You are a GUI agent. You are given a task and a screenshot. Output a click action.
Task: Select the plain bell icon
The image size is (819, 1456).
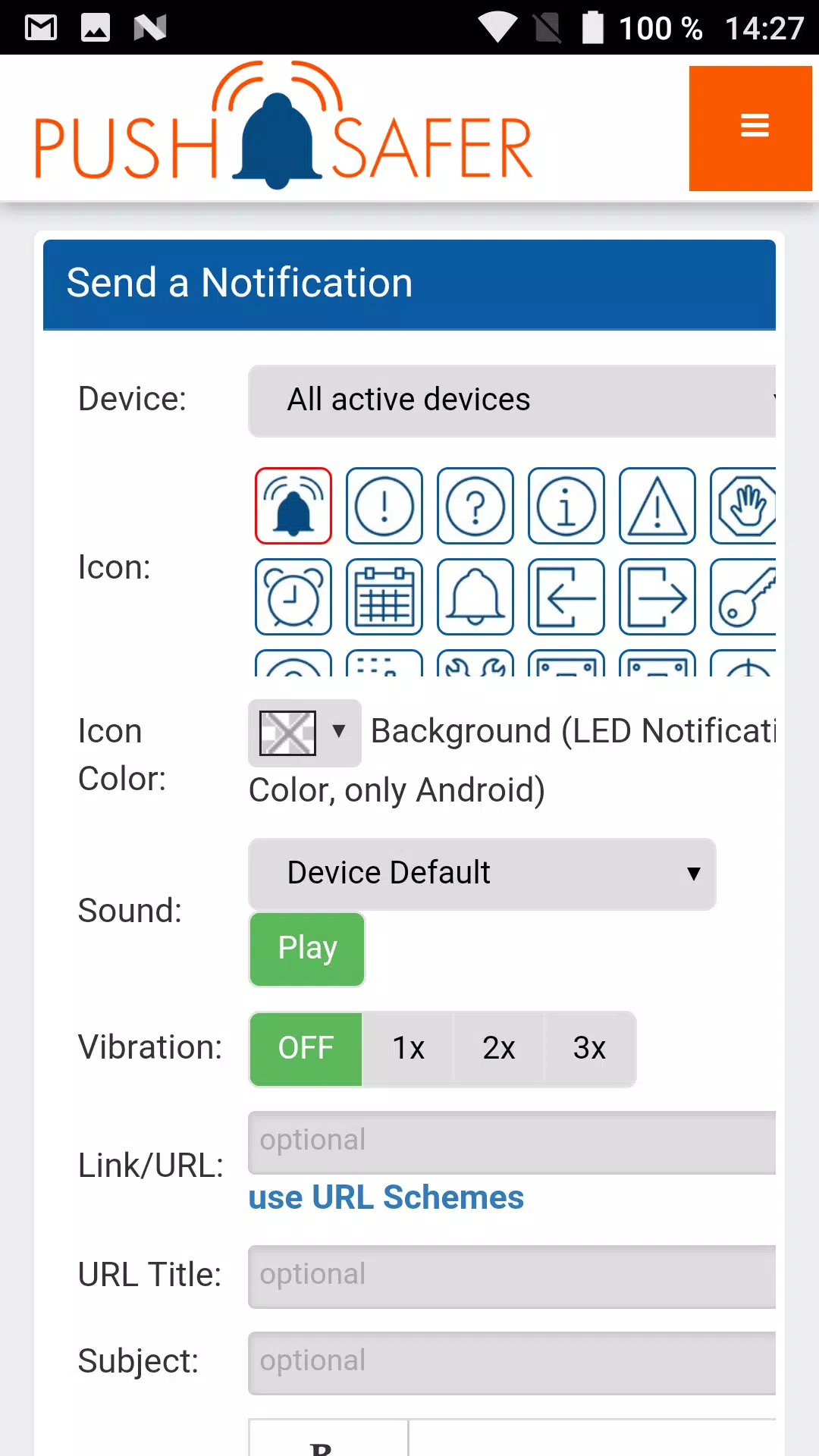point(475,597)
